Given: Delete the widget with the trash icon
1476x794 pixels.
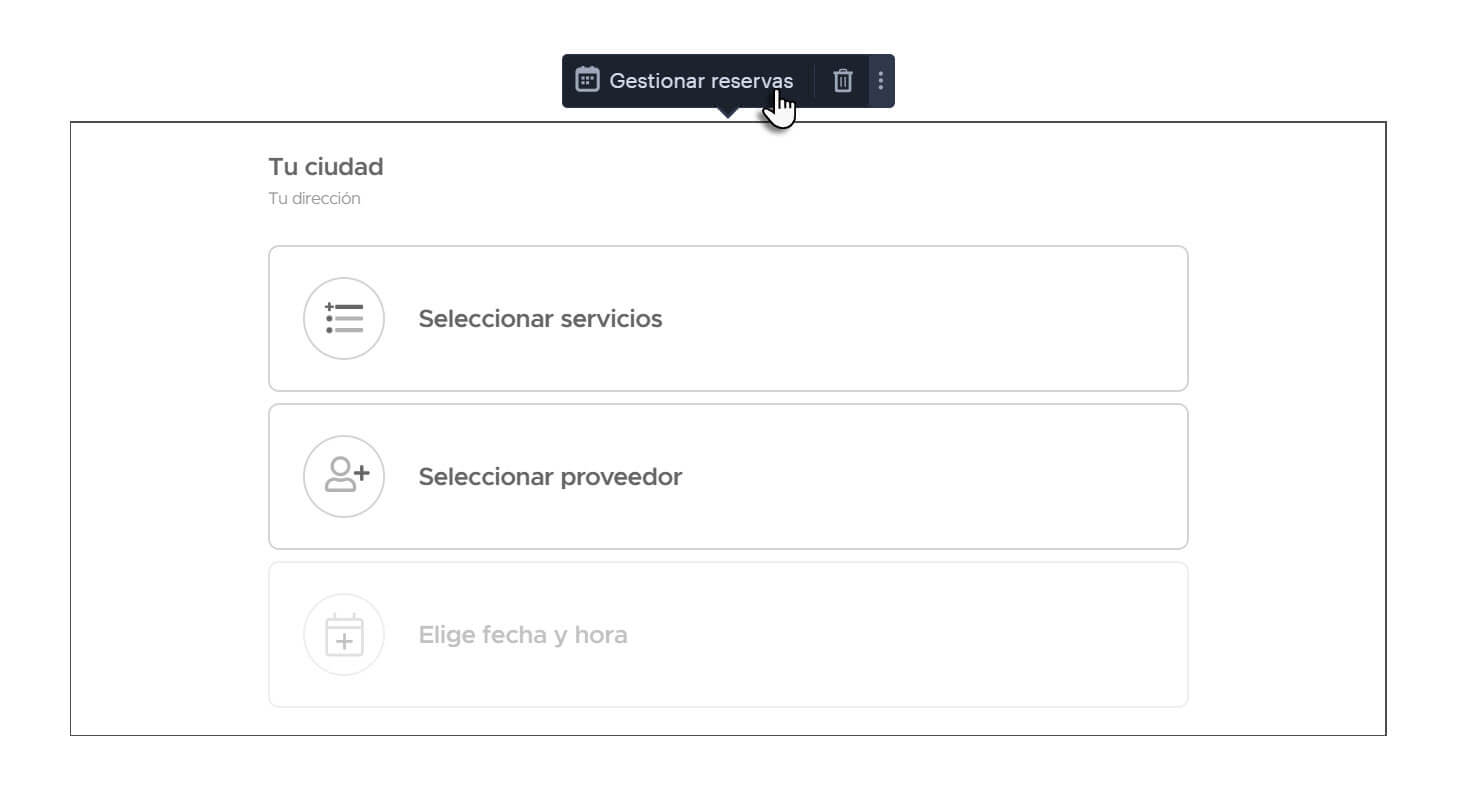Looking at the screenshot, I should pyautogui.click(x=843, y=80).
